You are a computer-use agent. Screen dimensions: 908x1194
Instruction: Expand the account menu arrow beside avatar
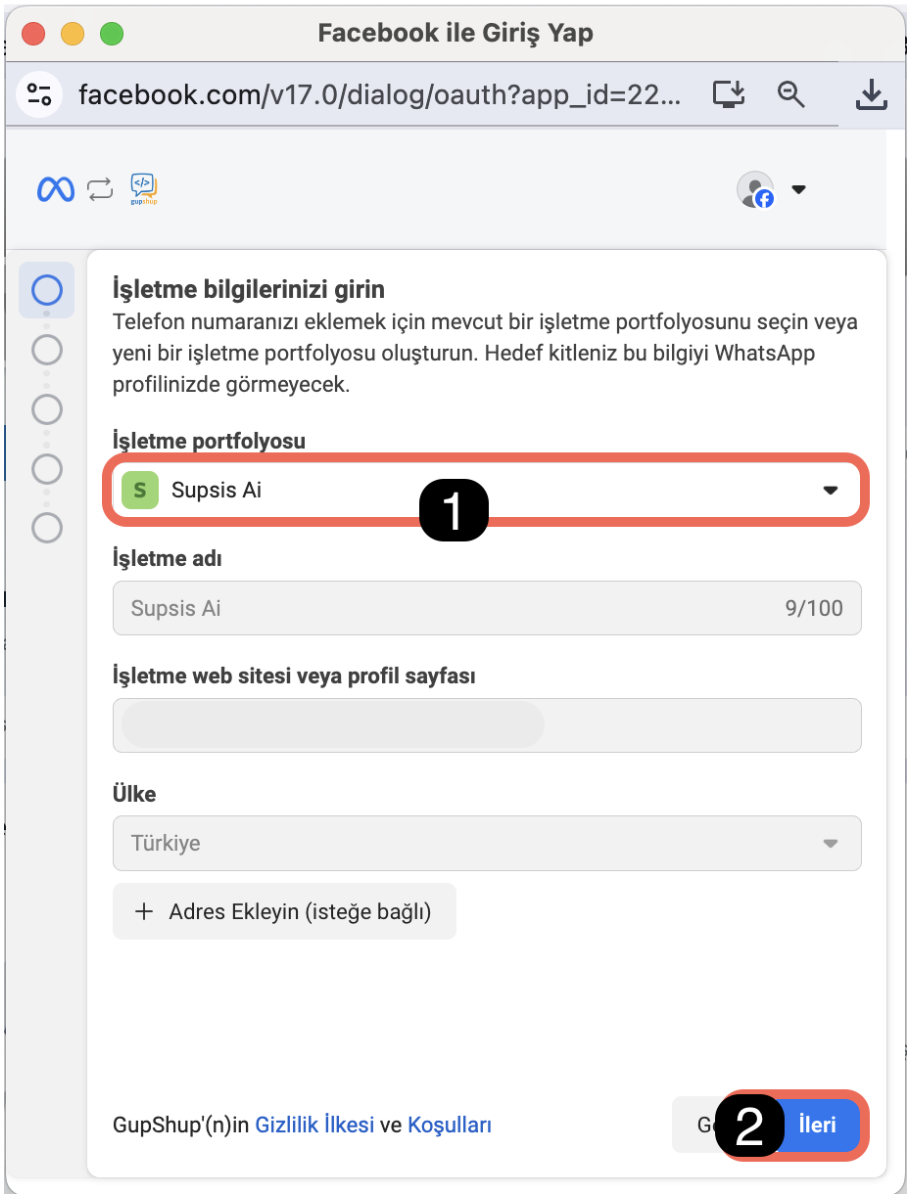[x=798, y=189]
